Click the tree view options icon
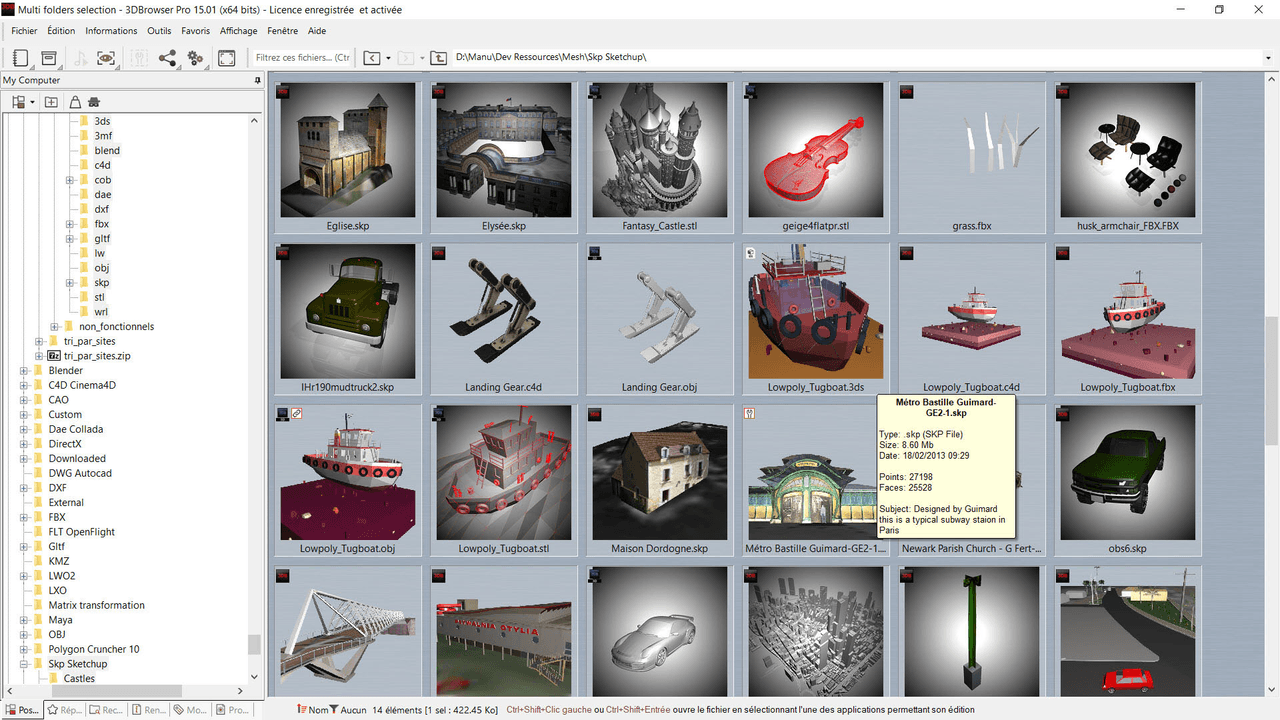 pos(18,102)
